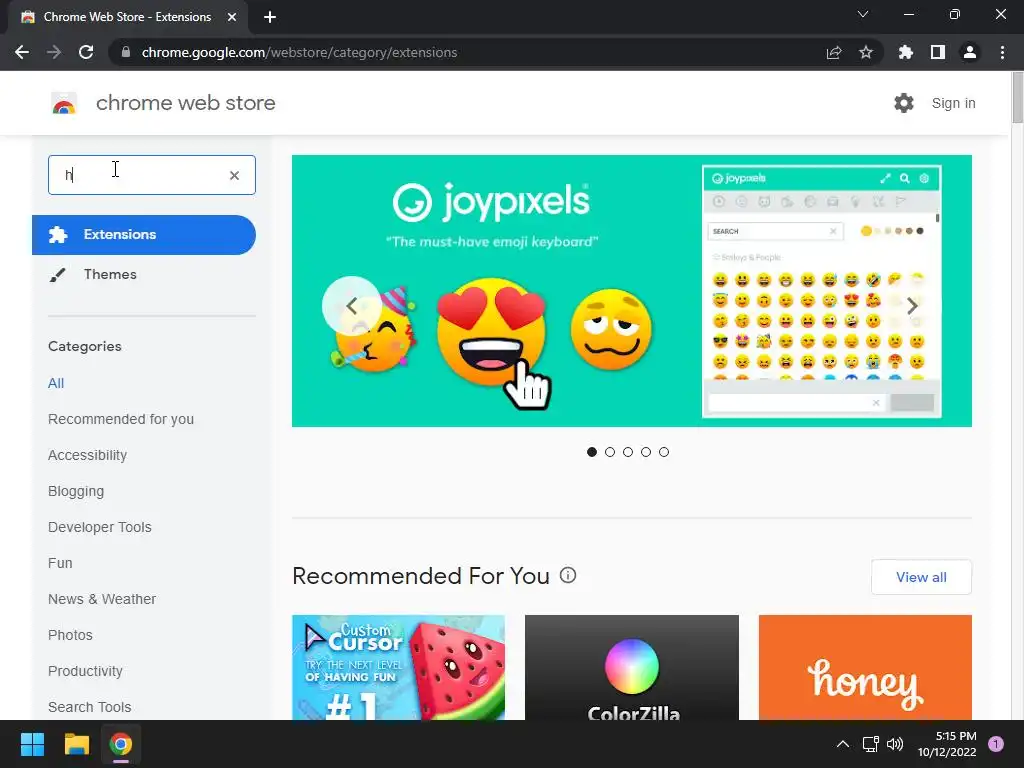
Task: Select the fourth carousel dot
Action: [646, 452]
